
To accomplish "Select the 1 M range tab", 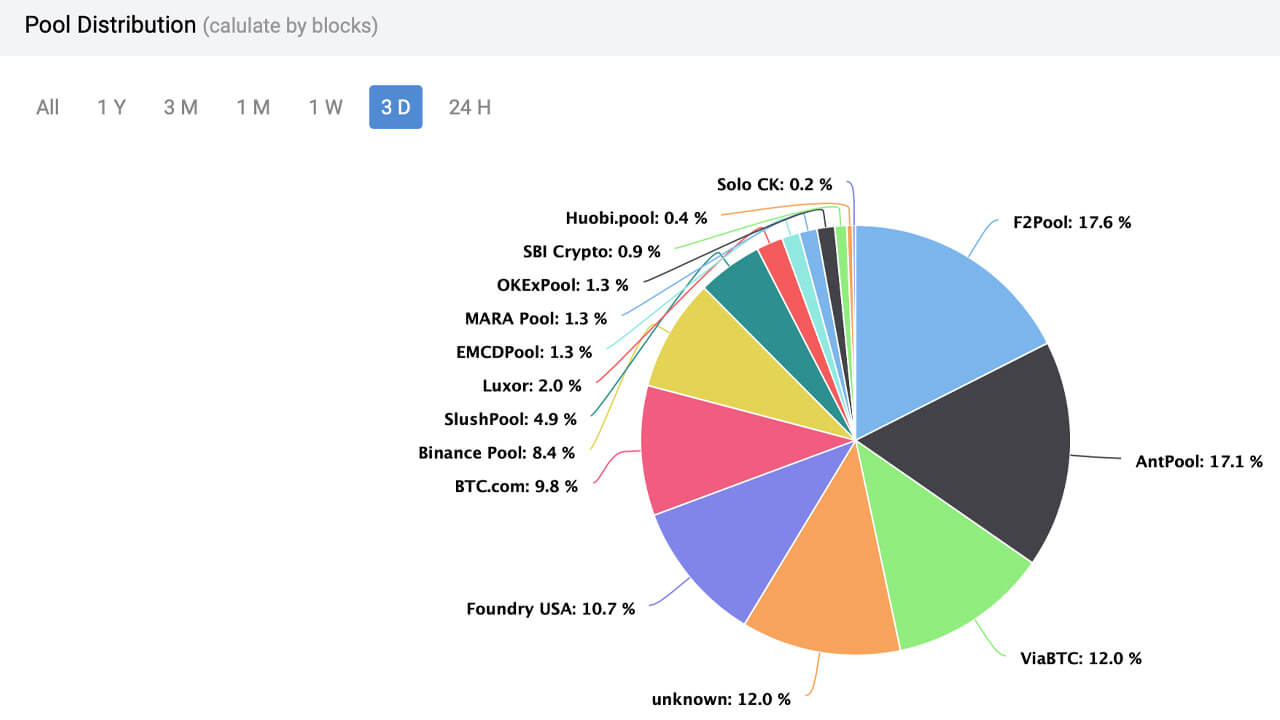I will point(253,107).
